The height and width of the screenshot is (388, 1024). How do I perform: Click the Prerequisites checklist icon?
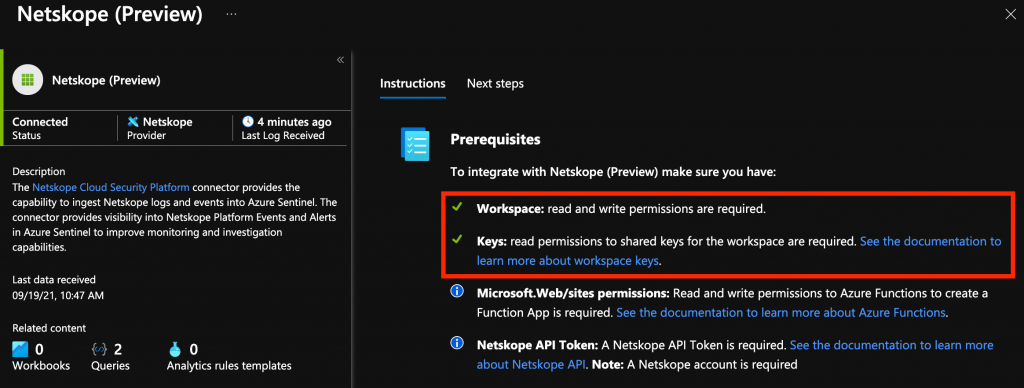coord(415,144)
